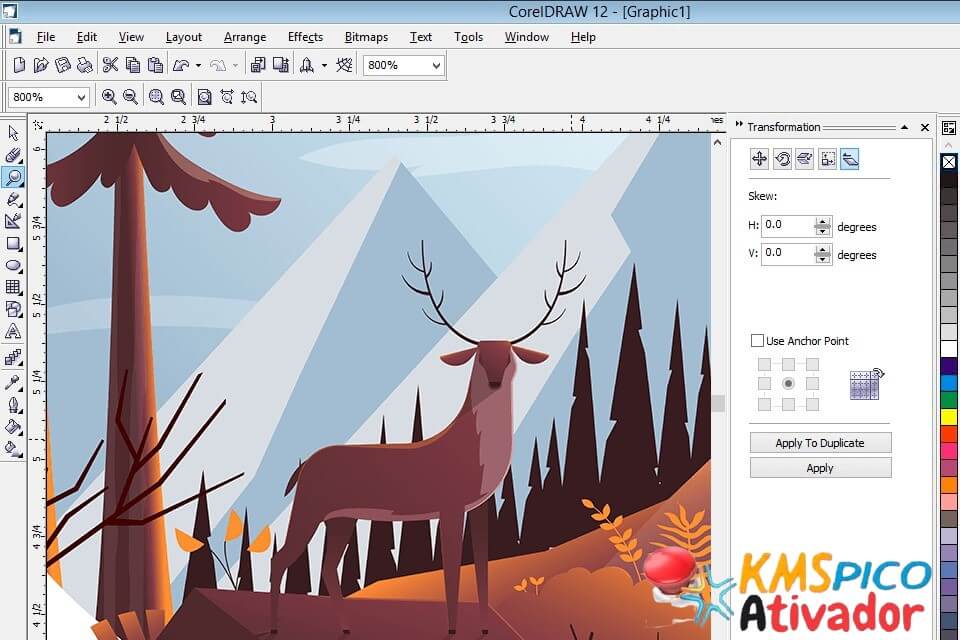
Task: Open the Fill tool flyout
Action: point(13,427)
